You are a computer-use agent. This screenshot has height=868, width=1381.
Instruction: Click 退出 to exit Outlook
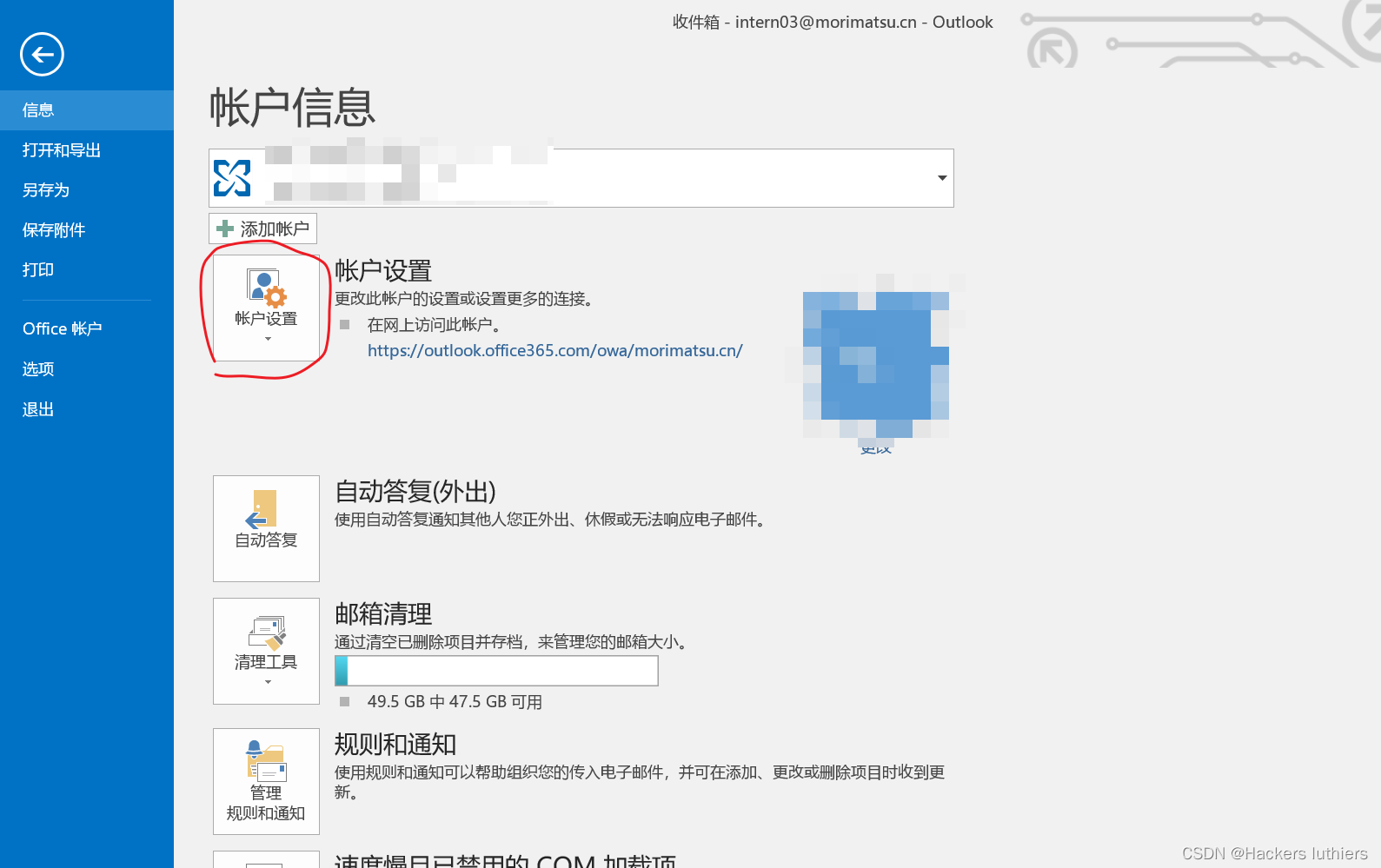[x=87, y=409]
